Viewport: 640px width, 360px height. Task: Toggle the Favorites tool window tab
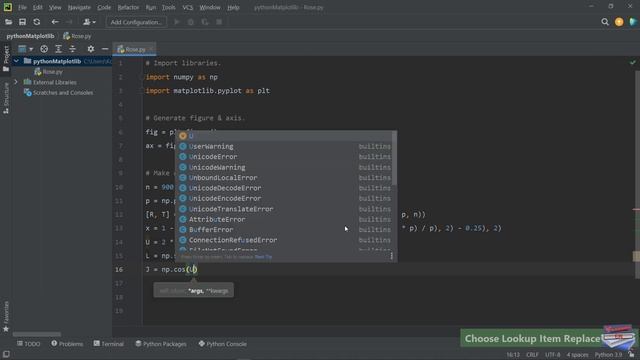pyautogui.click(x=6, y=317)
